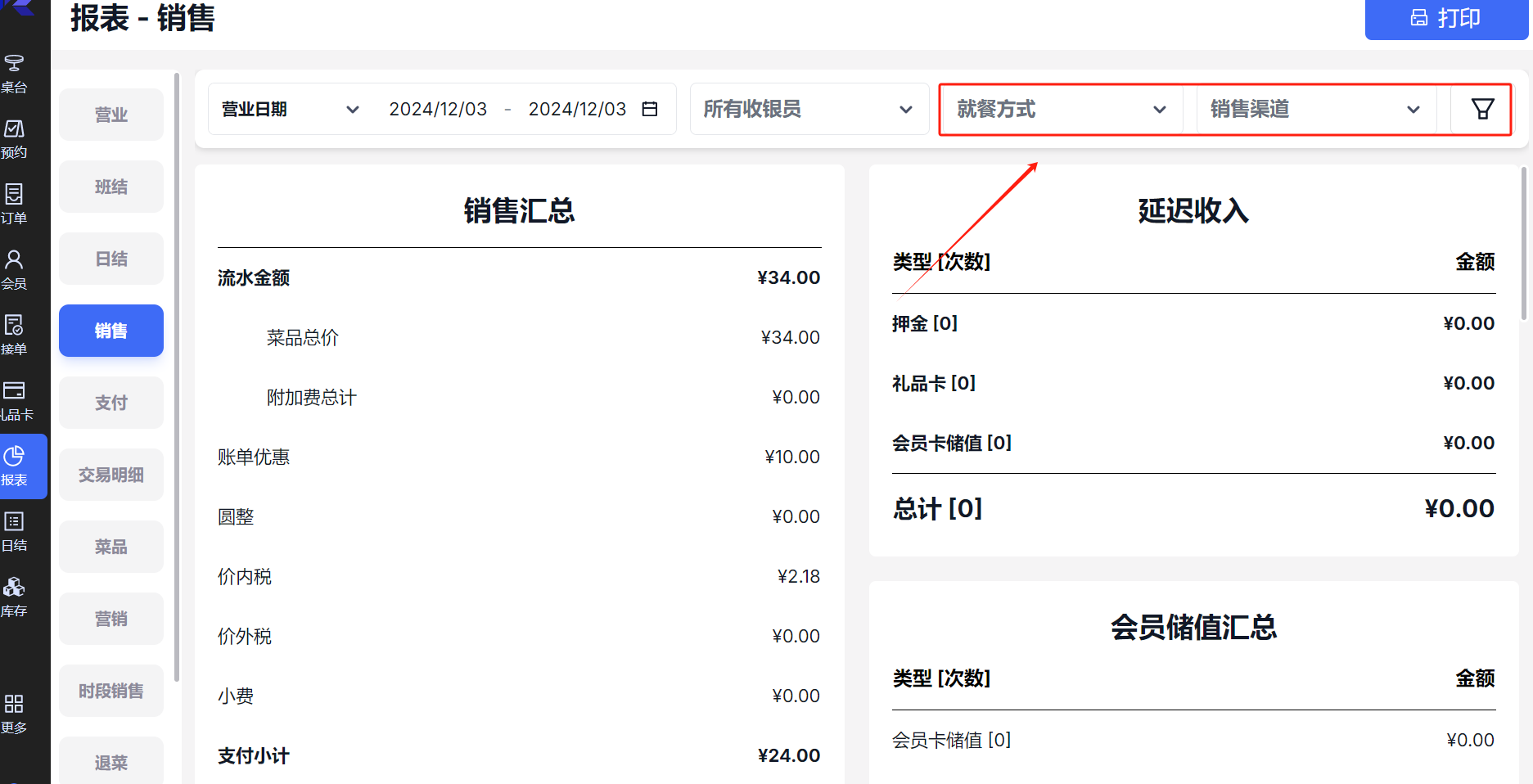Image resolution: width=1533 pixels, height=784 pixels.
Task: Open the 预约 reservation sidebar icon
Action: pos(14,140)
